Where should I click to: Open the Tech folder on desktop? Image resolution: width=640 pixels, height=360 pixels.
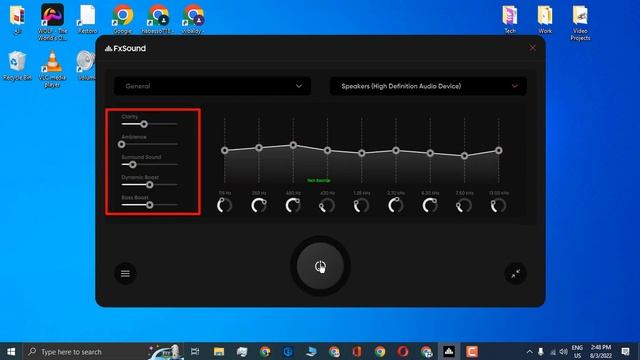pos(510,19)
